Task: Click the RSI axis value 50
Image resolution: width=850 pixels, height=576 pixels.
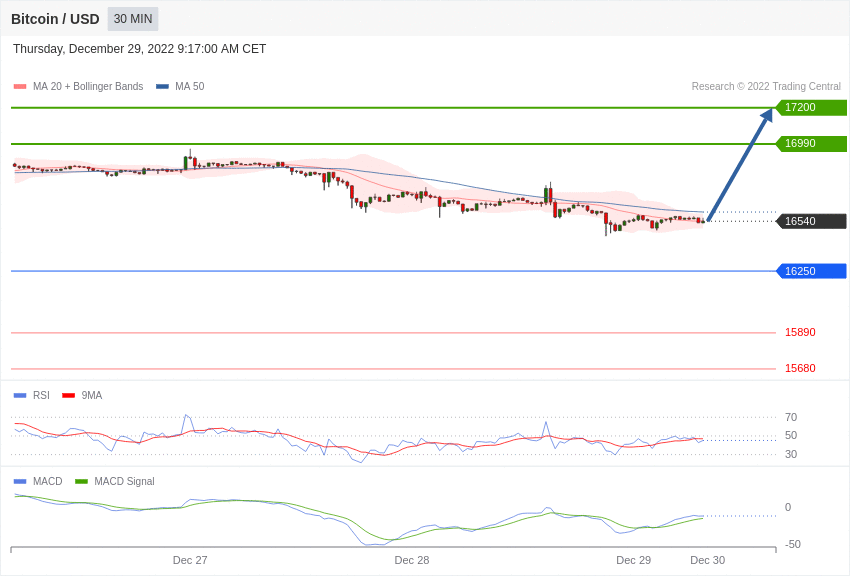Action: click(x=791, y=435)
